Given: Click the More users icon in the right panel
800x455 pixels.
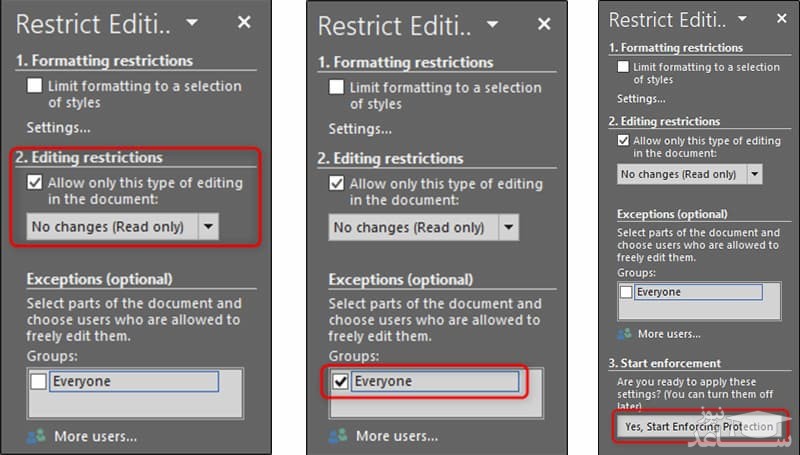Looking at the screenshot, I should 625,334.
